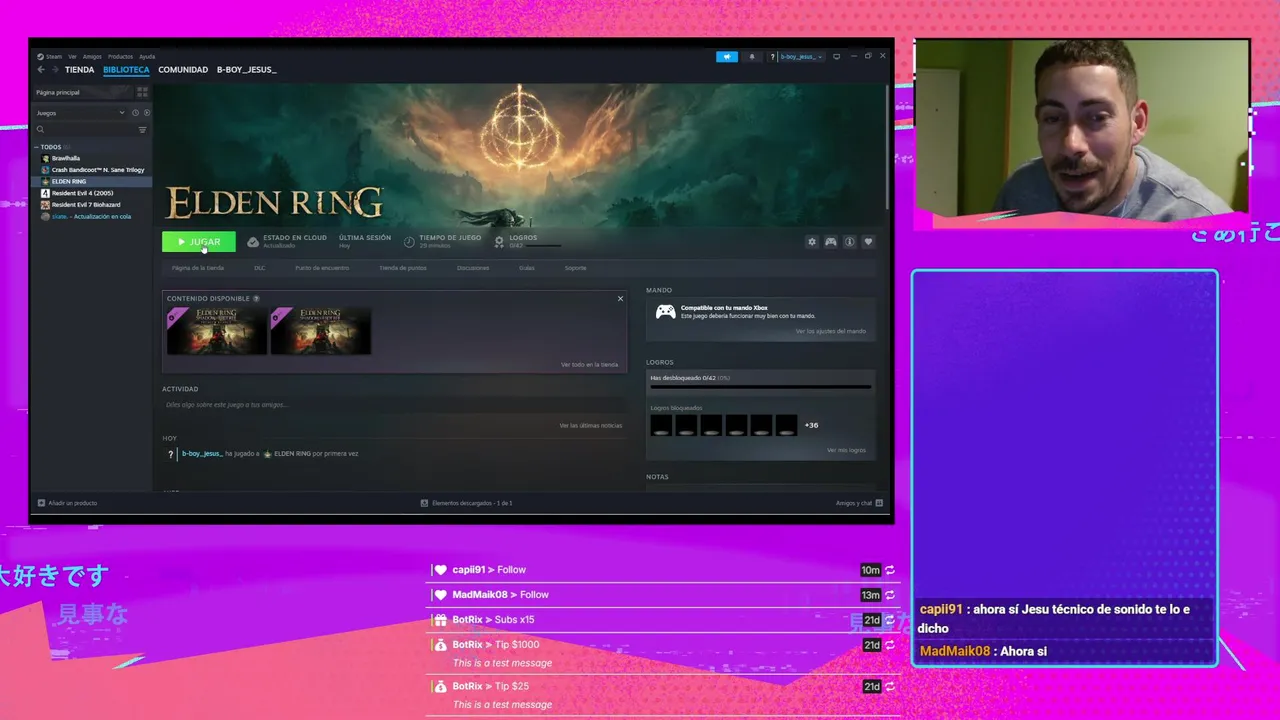1280x720 pixels.
Task: Click Añadir un producto button
Action: tap(67, 503)
